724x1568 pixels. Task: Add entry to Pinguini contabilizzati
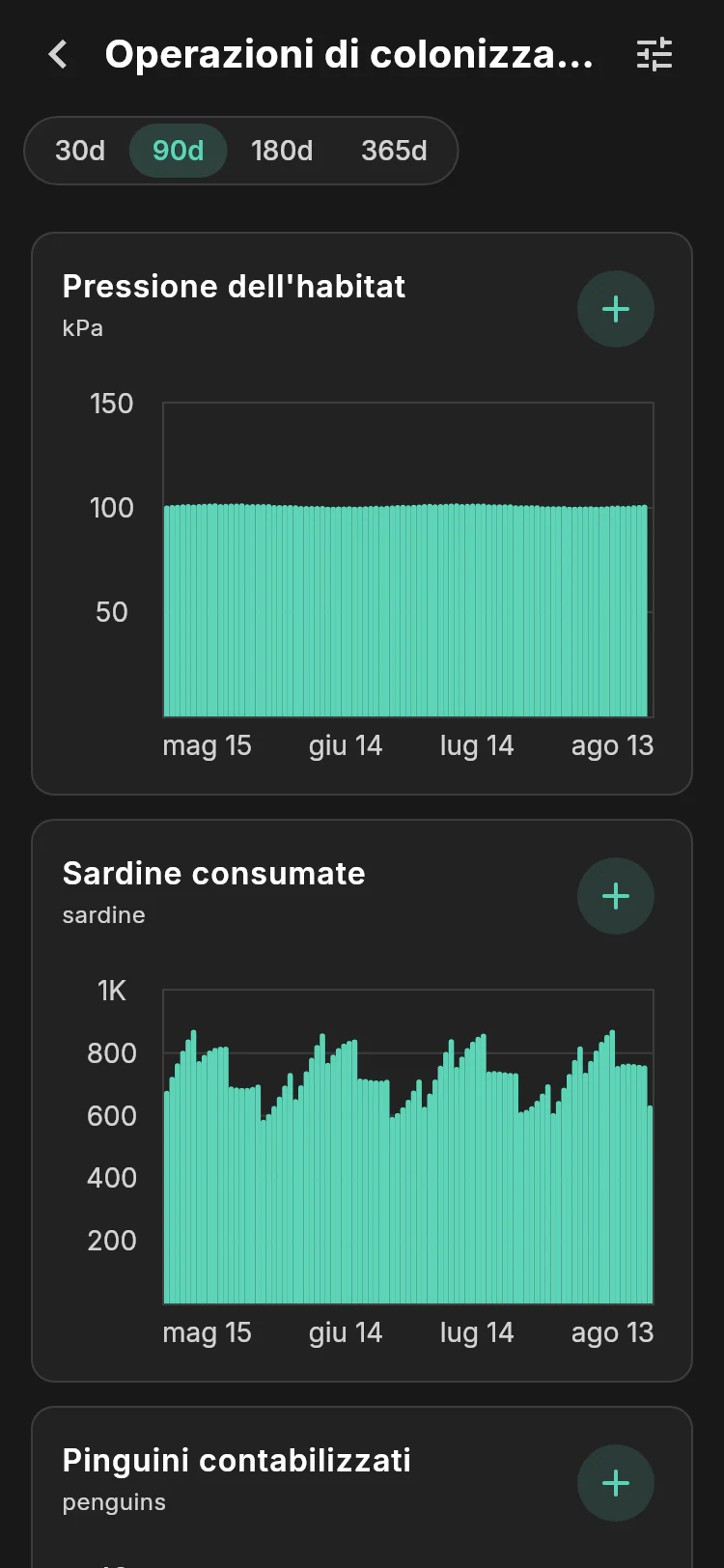pyautogui.click(x=616, y=1483)
